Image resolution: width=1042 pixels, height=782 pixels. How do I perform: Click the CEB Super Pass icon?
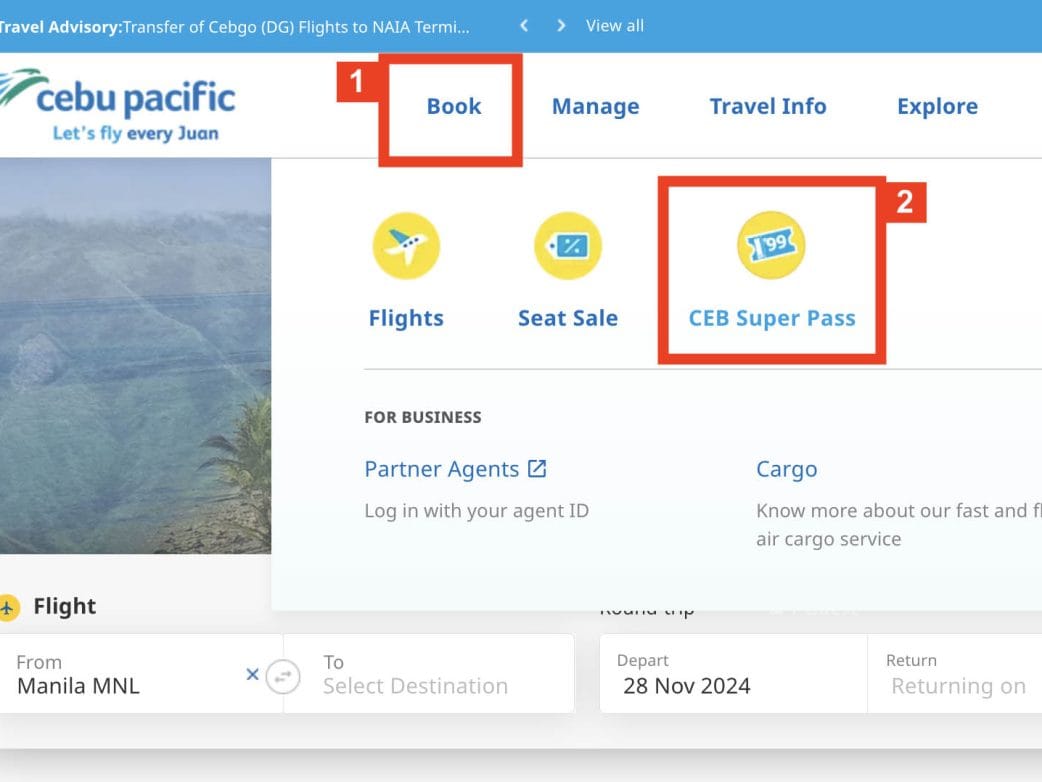click(771, 245)
